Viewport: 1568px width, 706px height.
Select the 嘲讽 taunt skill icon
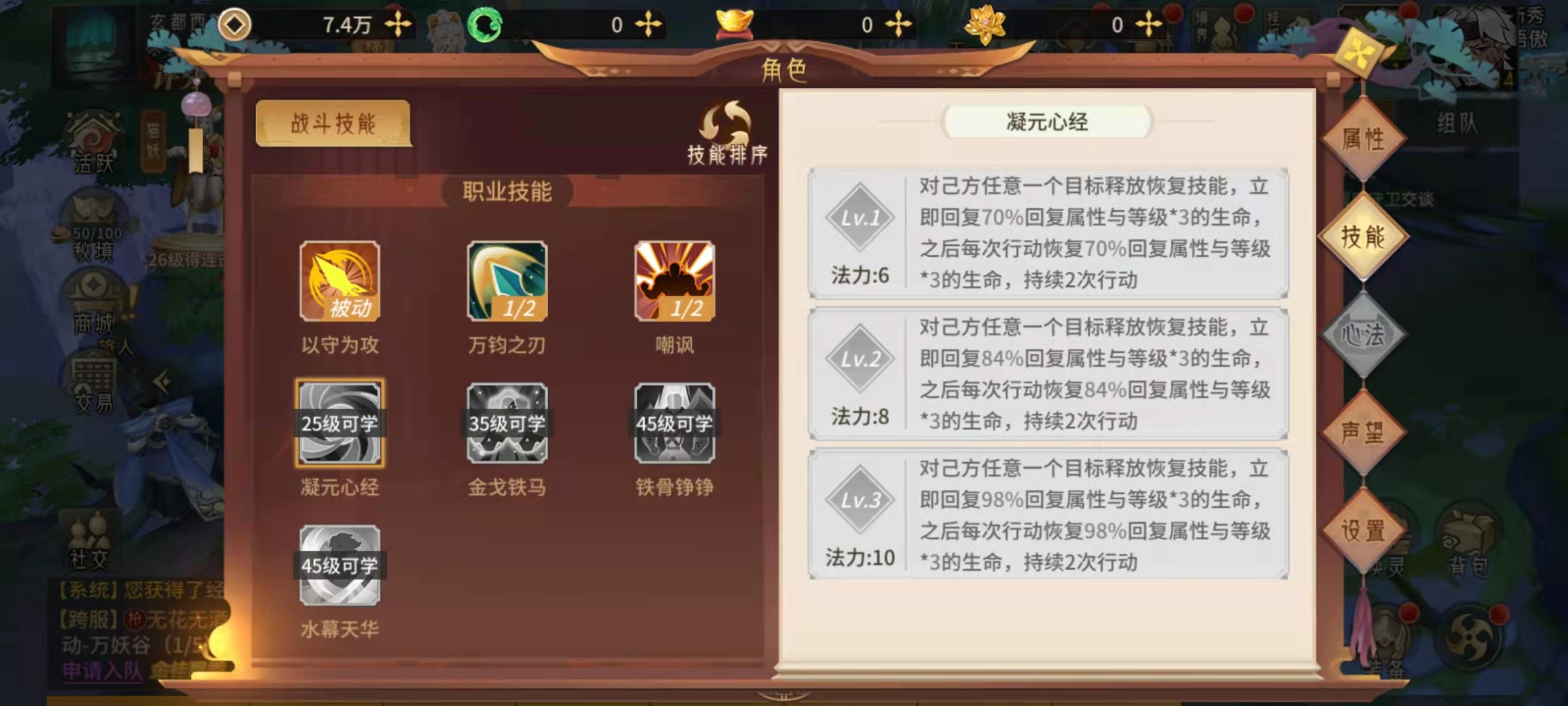pyautogui.click(x=674, y=281)
